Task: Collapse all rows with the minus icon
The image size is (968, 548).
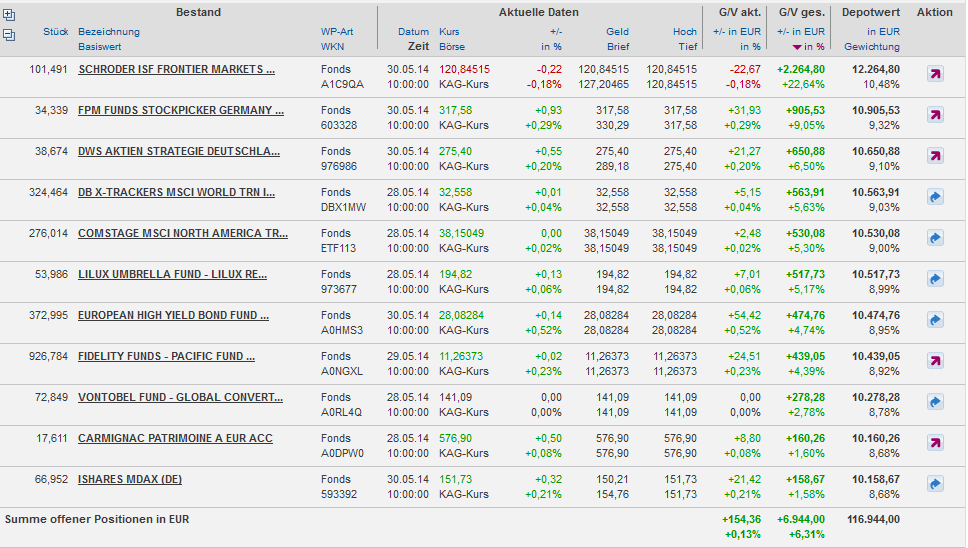Action: 10,35
